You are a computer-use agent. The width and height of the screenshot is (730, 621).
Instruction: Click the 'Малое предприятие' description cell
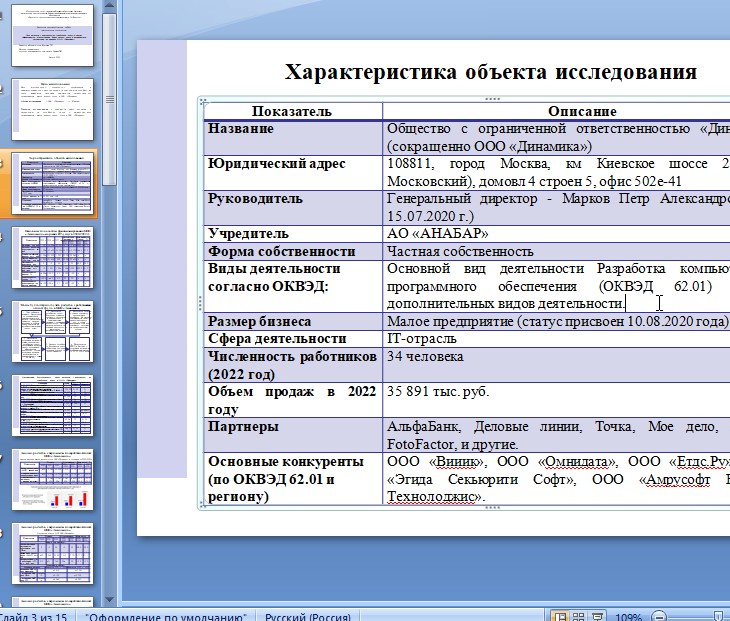[x=556, y=322]
